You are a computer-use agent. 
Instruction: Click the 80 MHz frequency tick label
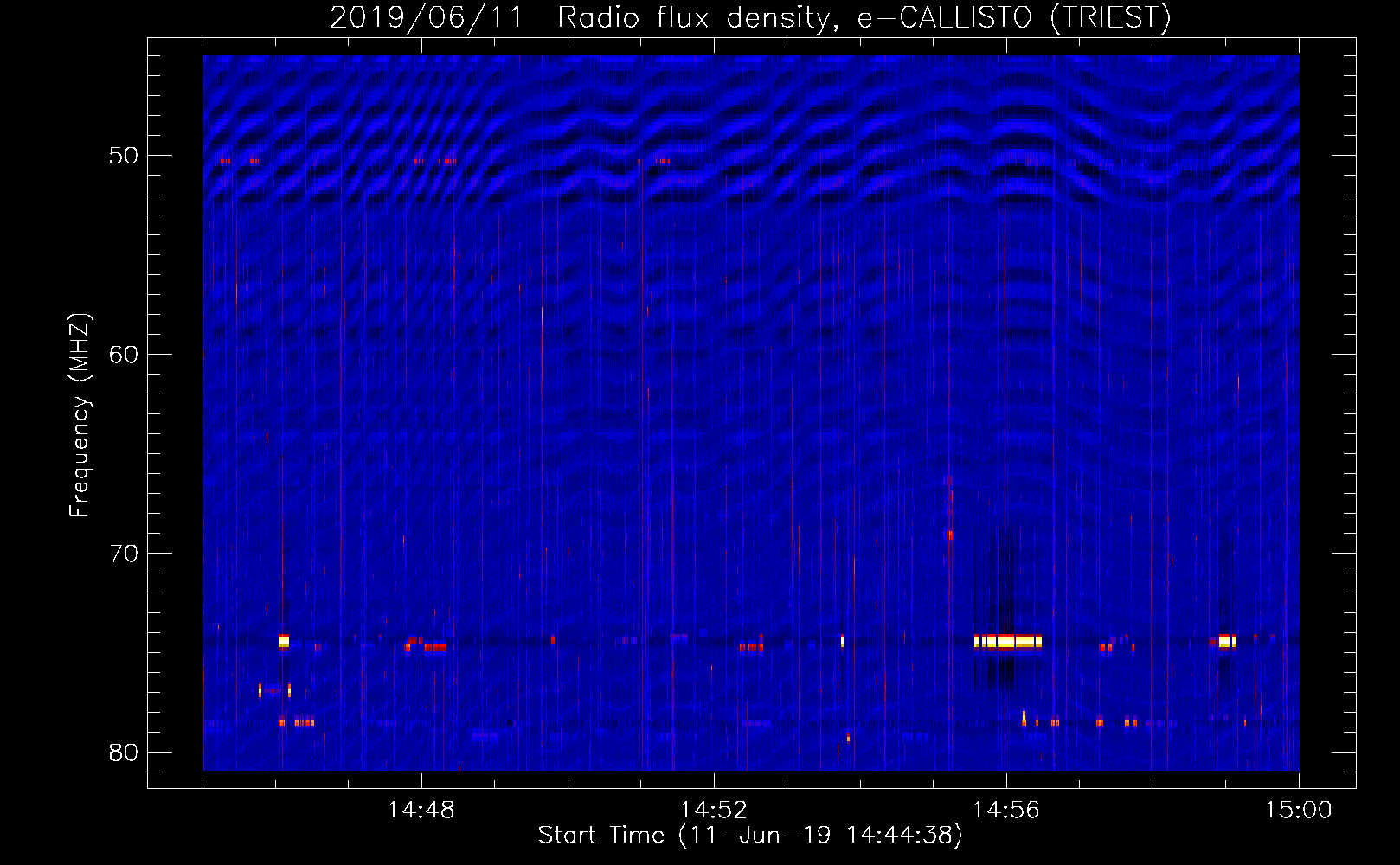pos(124,753)
